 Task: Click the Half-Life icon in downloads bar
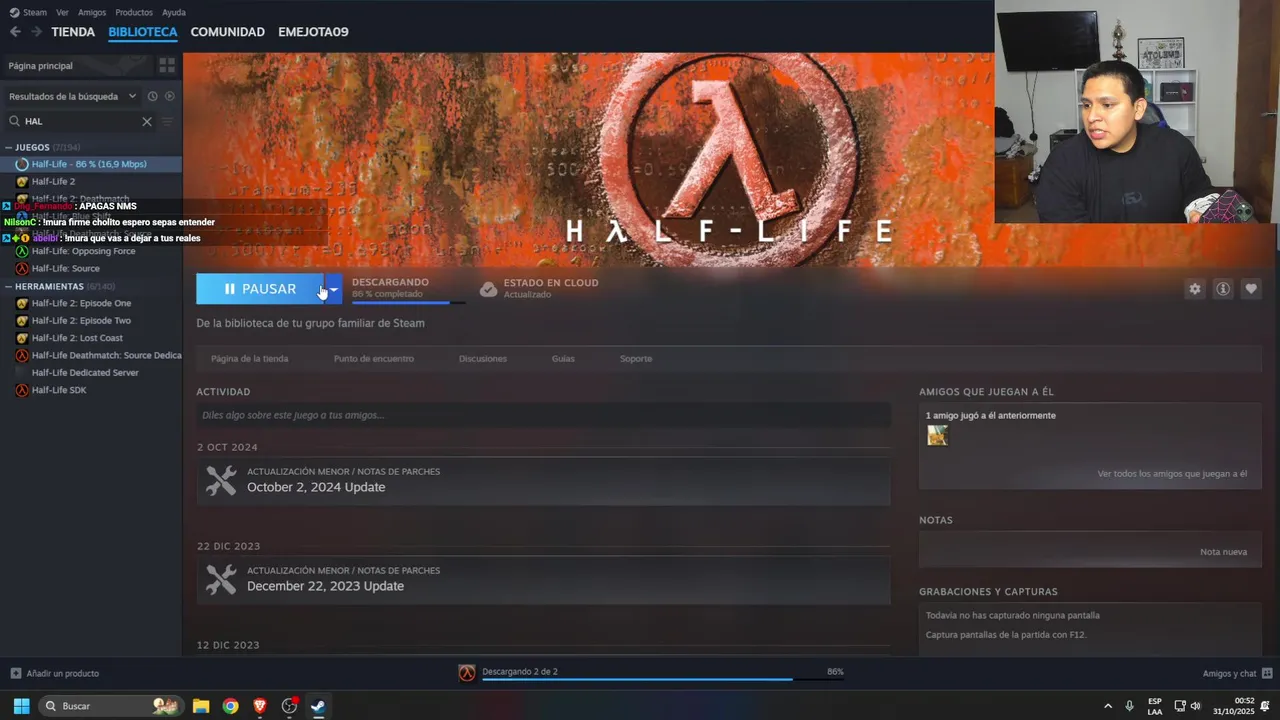pyautogui.click(x=467, y=673)
